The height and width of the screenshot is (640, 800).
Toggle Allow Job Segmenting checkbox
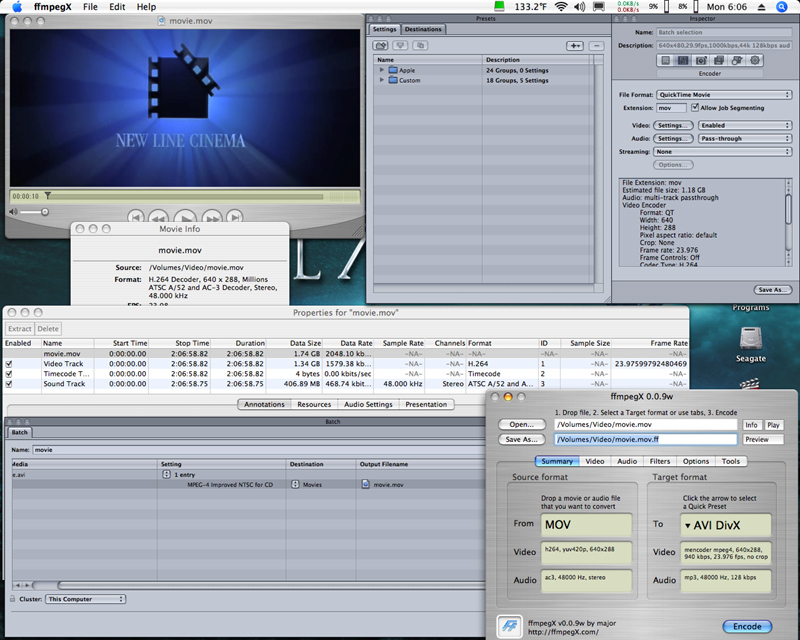pos(695,108)
